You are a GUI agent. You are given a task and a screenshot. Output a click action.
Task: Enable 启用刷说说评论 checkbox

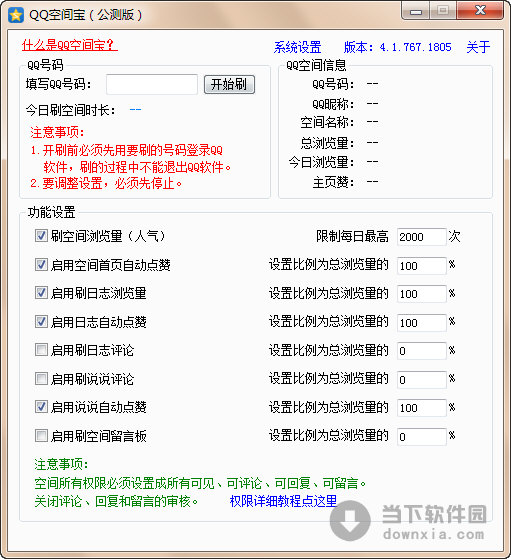click(41, 379)
